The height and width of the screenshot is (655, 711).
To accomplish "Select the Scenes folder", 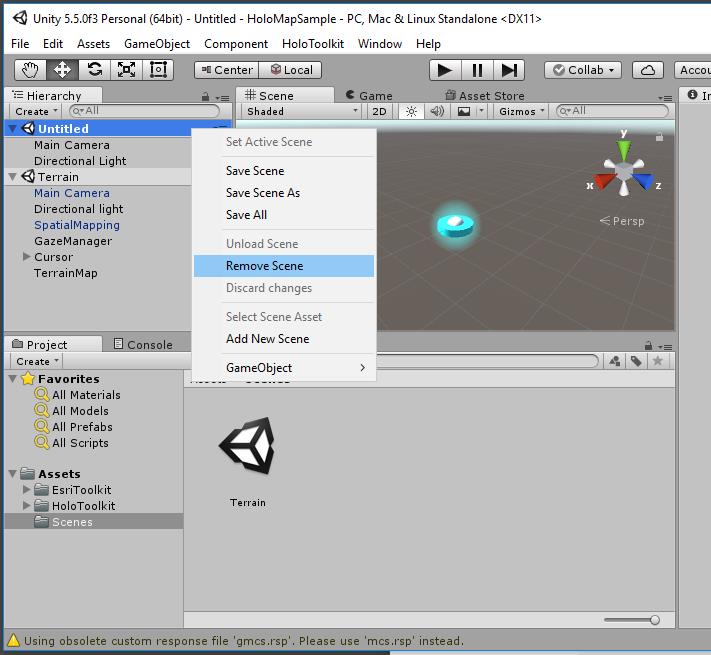I will point(93,522).
